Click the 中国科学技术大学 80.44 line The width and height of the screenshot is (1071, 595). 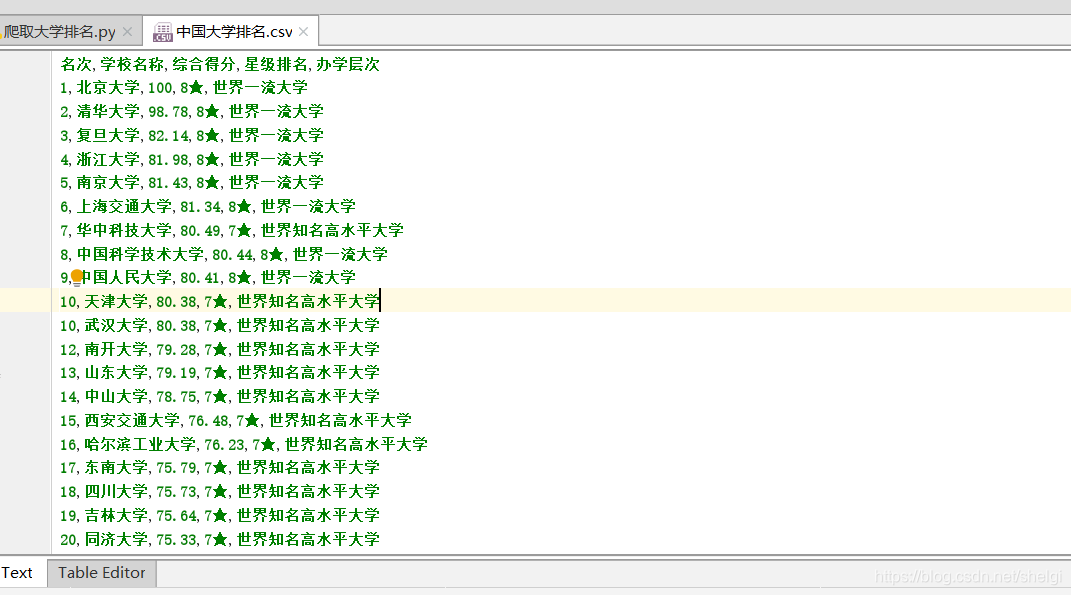click(x=224, y=254)
